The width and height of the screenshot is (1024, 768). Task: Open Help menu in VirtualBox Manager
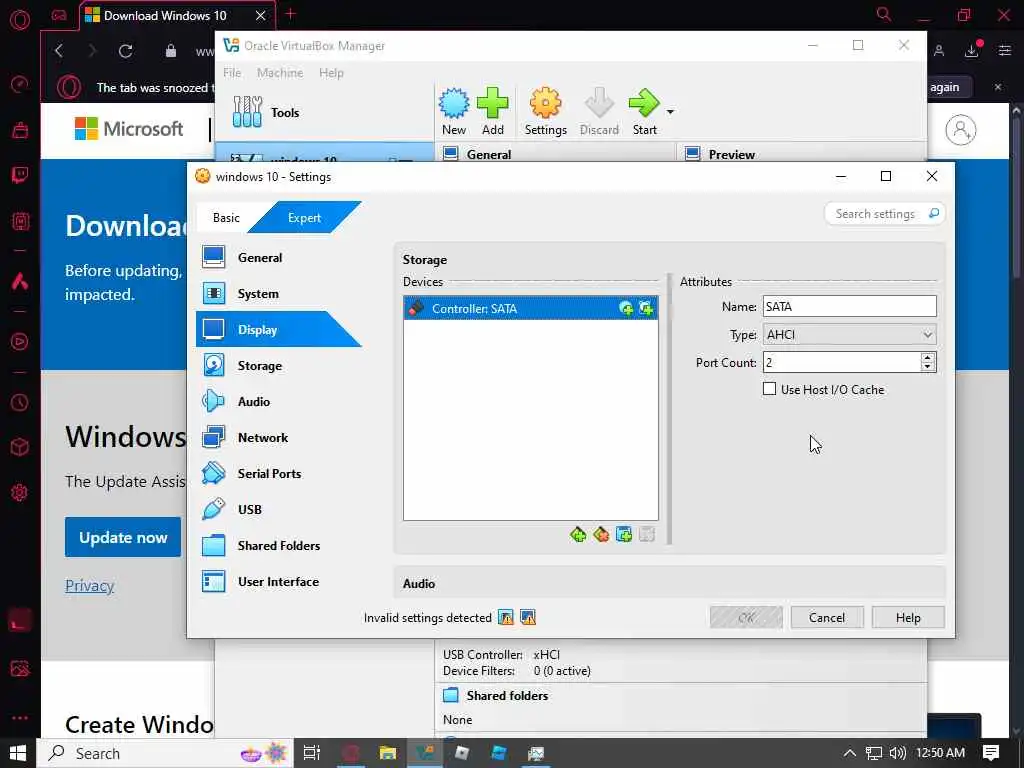coord(331,72)
